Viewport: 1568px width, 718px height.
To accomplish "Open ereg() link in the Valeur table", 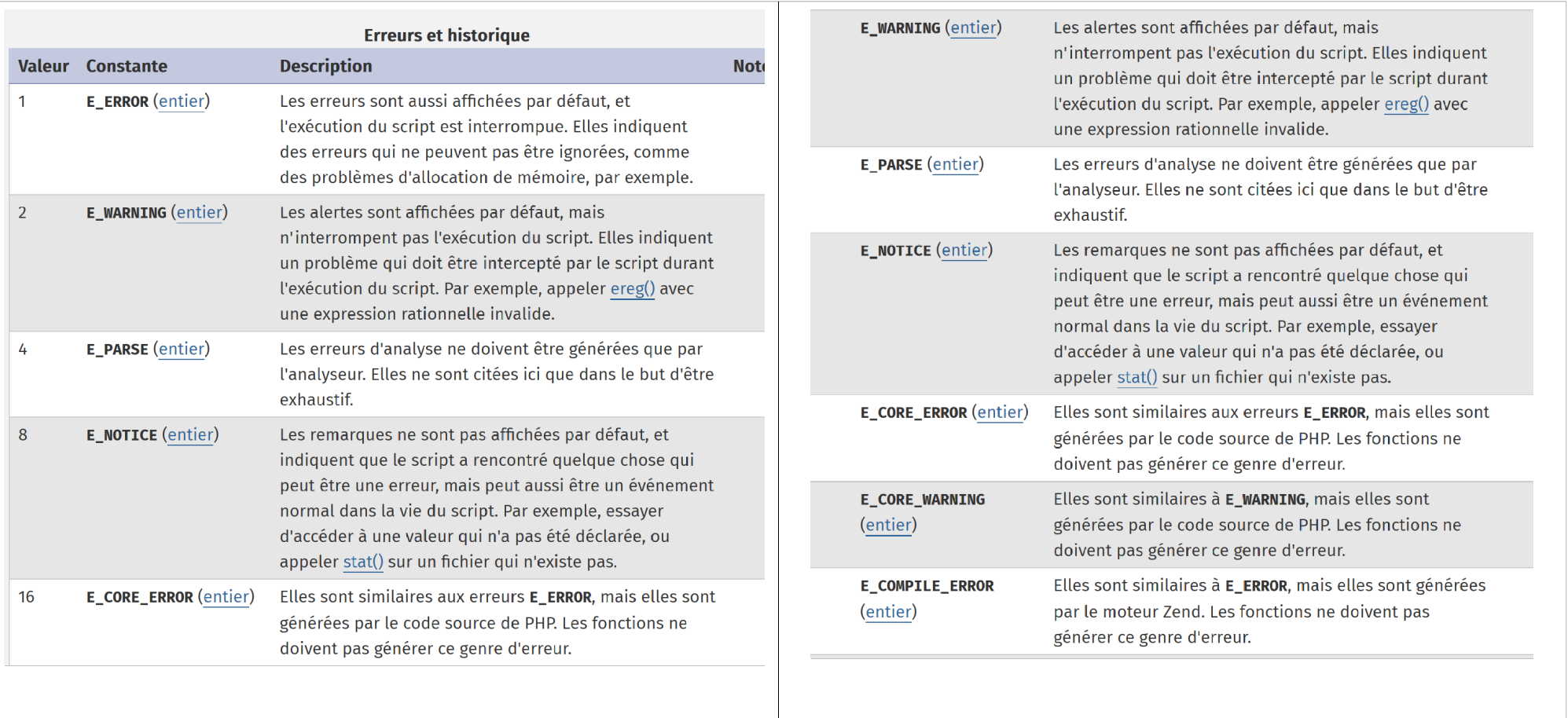I will [x=632, y=288].
